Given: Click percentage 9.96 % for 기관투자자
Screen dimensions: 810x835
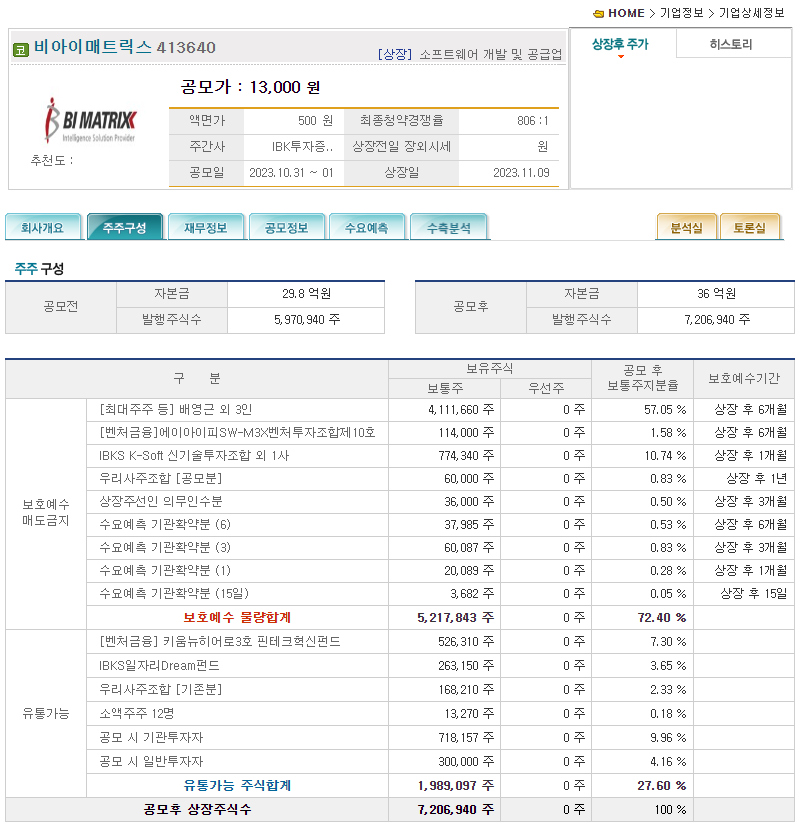Looking at the screenshot, I should (668, 737).
